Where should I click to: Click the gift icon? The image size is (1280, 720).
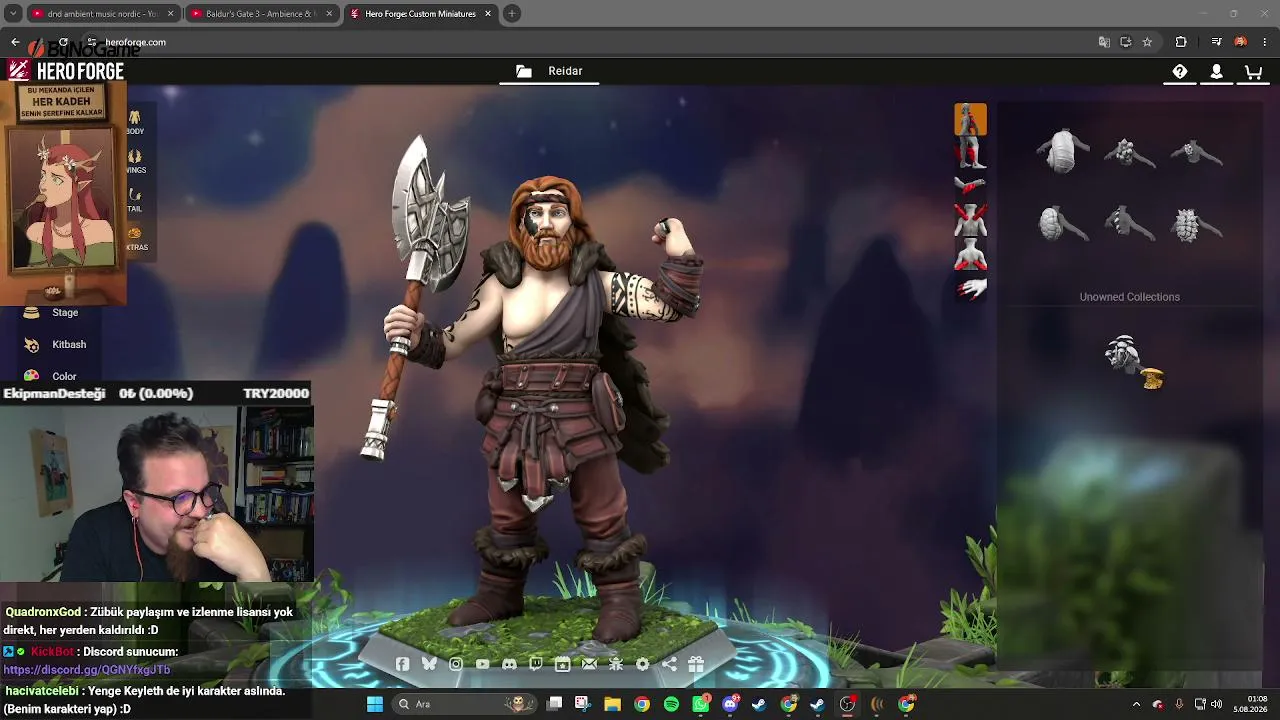(696, 664)
